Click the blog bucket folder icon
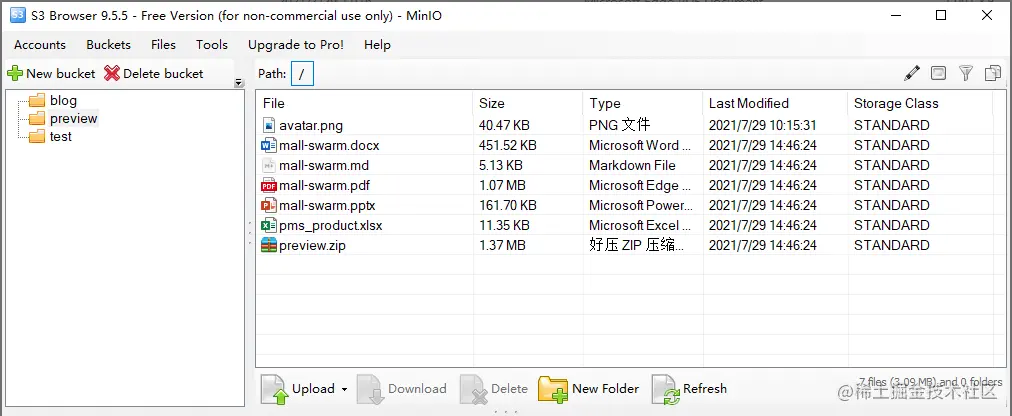 click(x=37, y=101)
